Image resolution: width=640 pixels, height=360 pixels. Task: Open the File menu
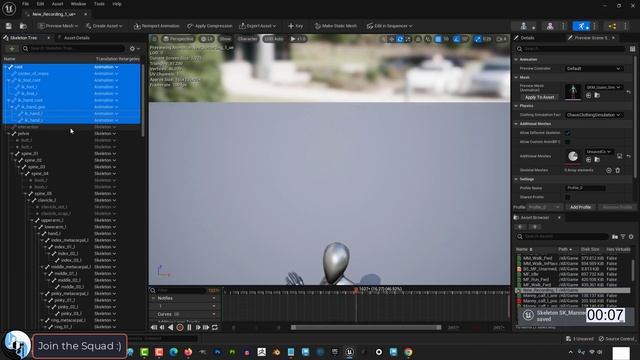[x=25, y=4]
